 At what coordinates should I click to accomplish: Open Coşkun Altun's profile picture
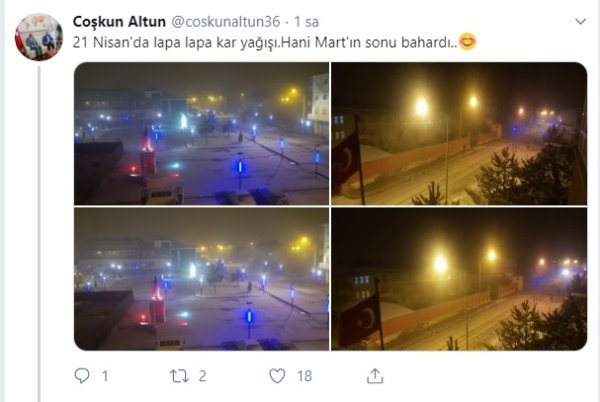[39, 37]
